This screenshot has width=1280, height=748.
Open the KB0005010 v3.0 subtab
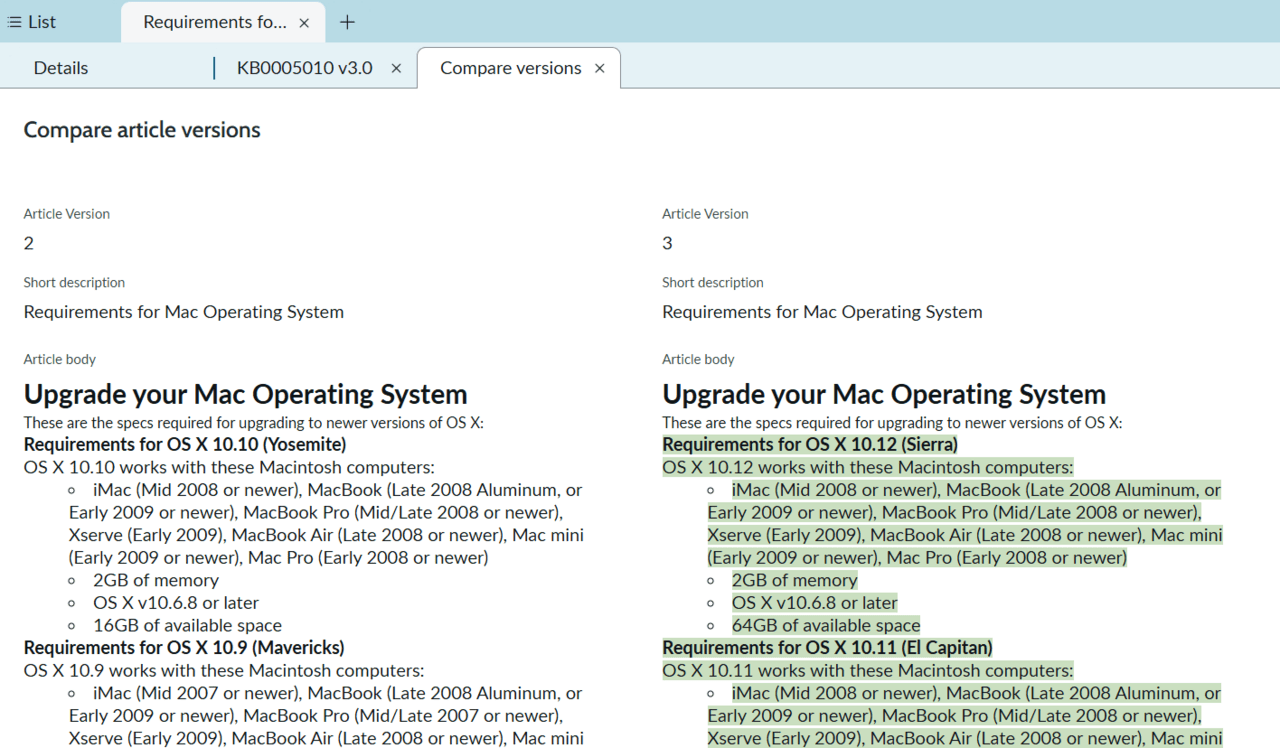(x=304, y=68)
